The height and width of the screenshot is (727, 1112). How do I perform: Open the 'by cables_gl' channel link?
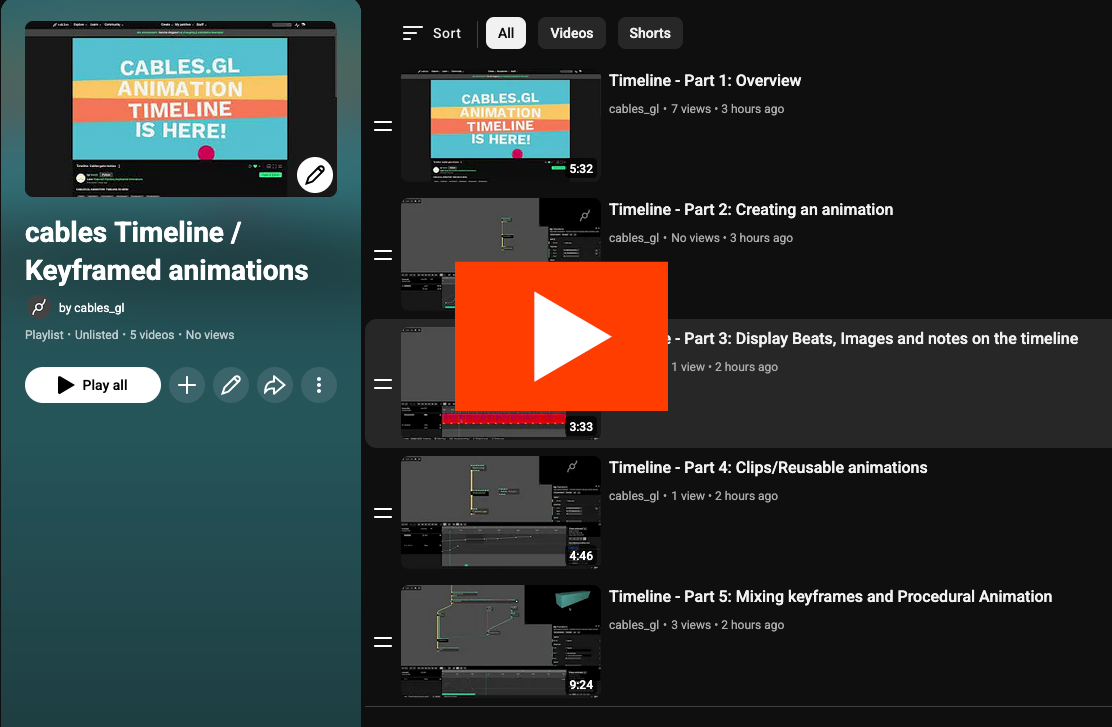pyautogui.click(x=92, y=308)
